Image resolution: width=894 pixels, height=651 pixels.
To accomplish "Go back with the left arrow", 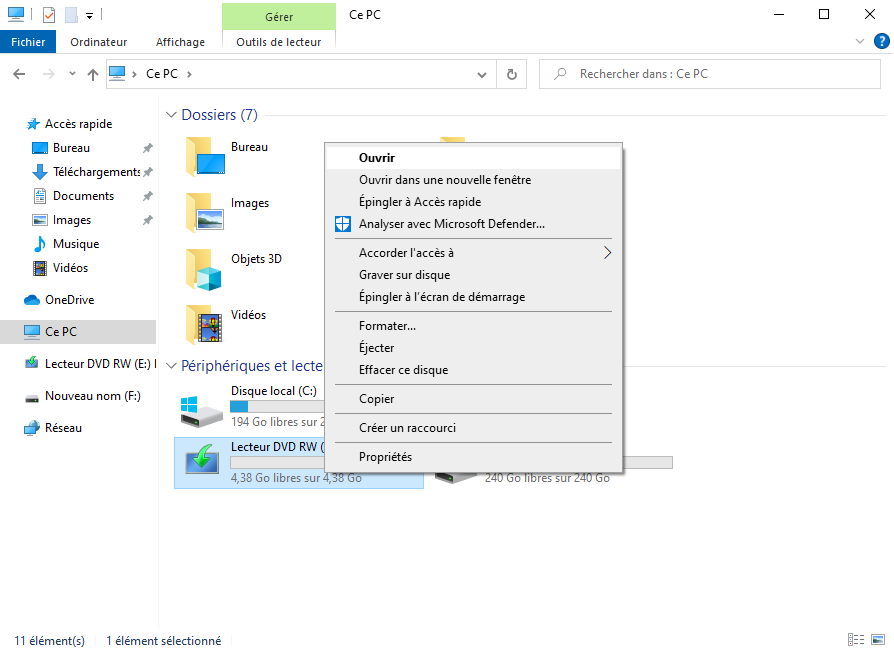I will [x=19, y=74].
